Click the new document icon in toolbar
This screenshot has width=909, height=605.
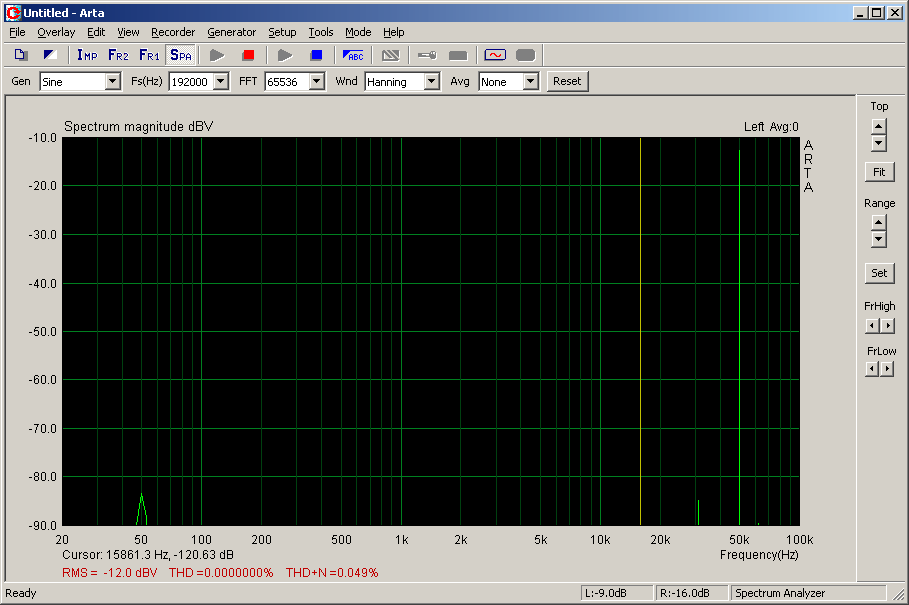pyautogui.click(x=21, y=55)
